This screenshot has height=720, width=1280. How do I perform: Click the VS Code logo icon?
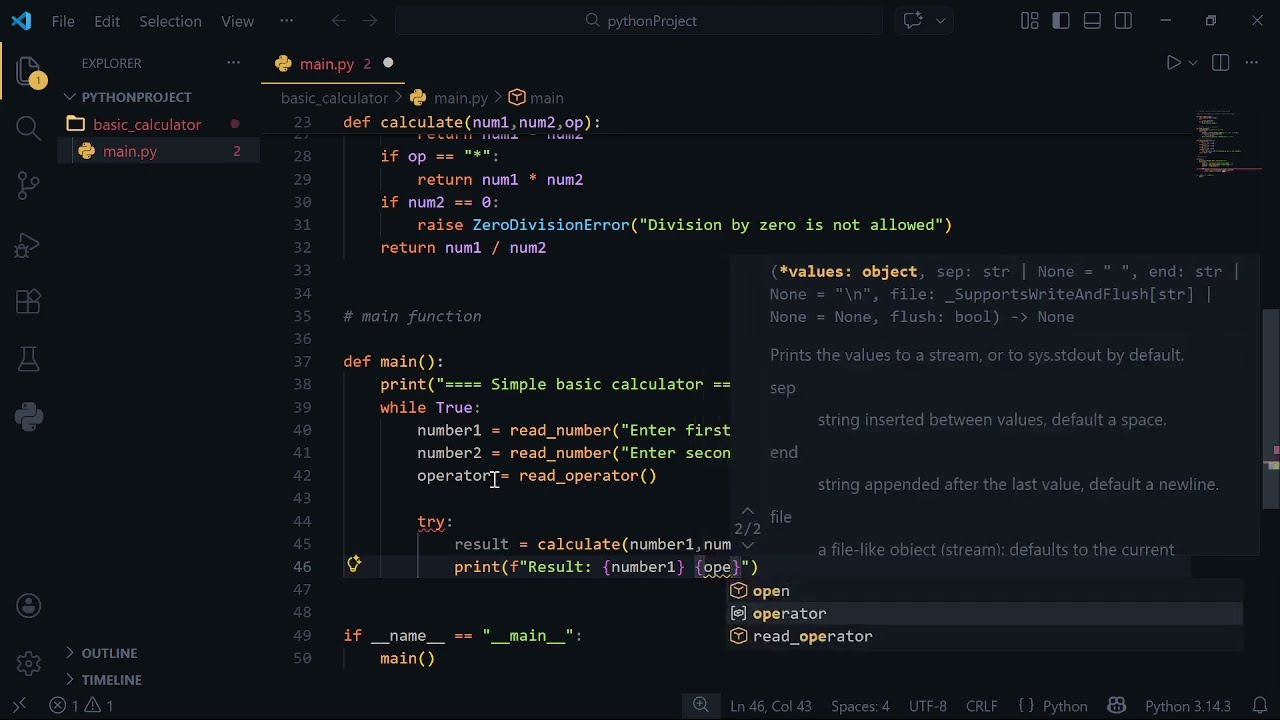(21, 20)
